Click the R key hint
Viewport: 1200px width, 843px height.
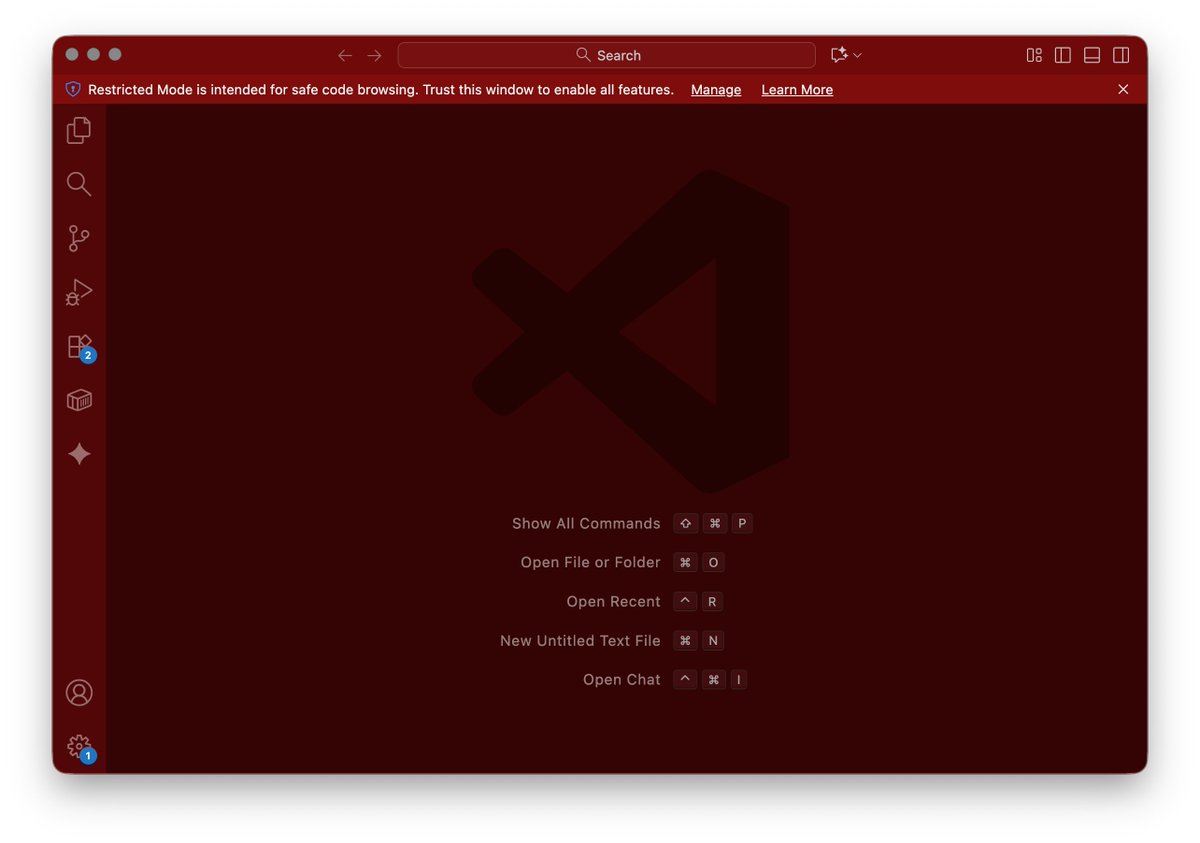click(x=712, y=601)
